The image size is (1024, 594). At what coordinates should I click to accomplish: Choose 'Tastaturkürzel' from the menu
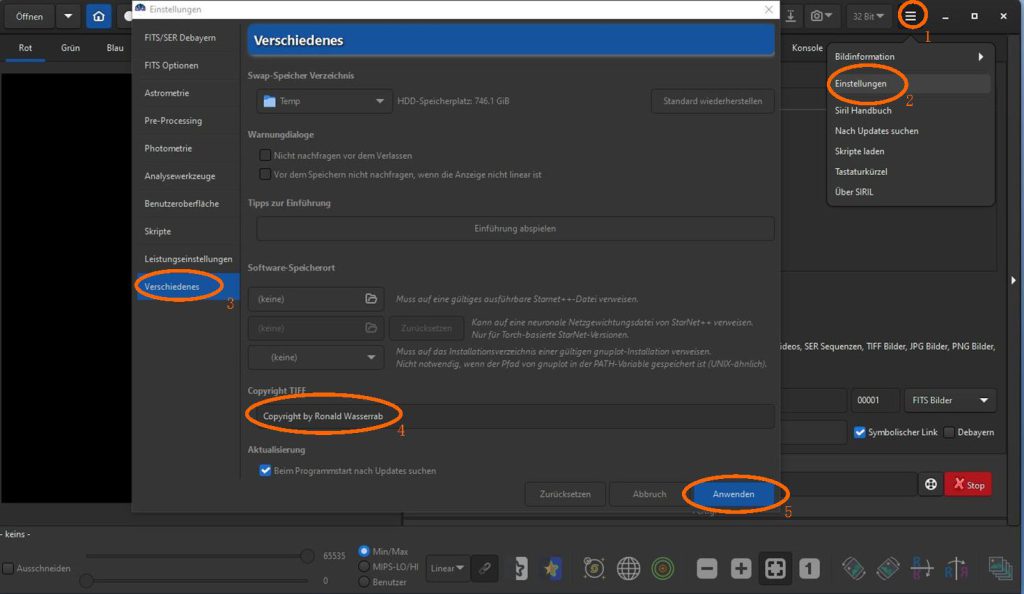point(861,171)
